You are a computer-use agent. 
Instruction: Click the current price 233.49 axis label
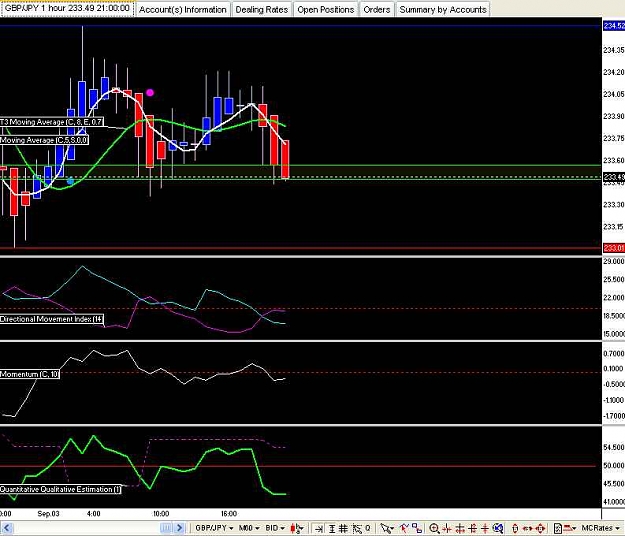point(614,177)
